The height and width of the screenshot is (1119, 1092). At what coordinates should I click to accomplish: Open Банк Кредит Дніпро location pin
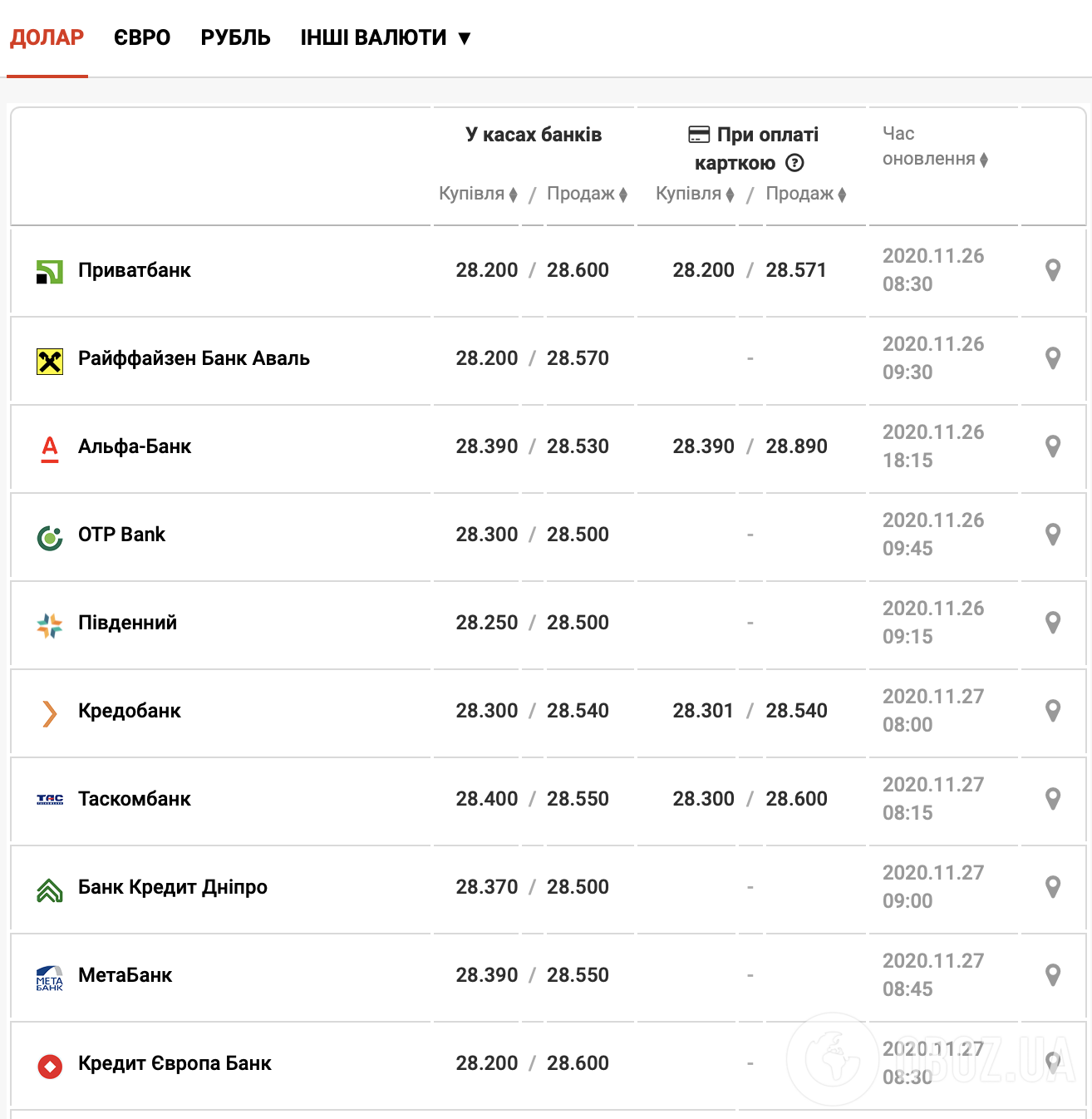[x=1052, y=887]
